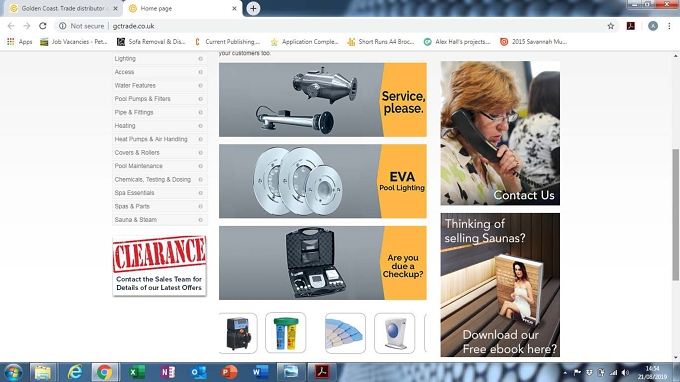
Task: Go back with the browser back arrow
Action: coord(11,26)
